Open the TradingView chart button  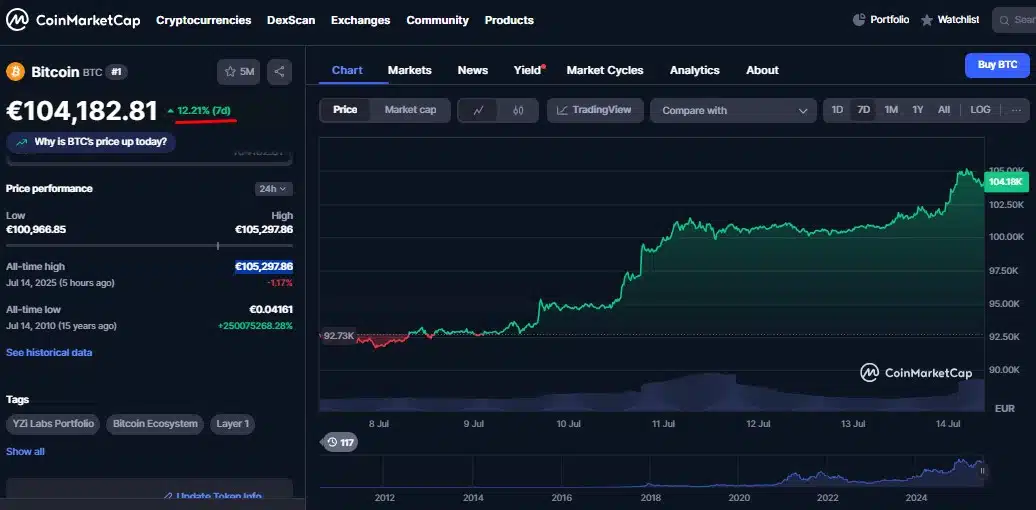[593, 110]
